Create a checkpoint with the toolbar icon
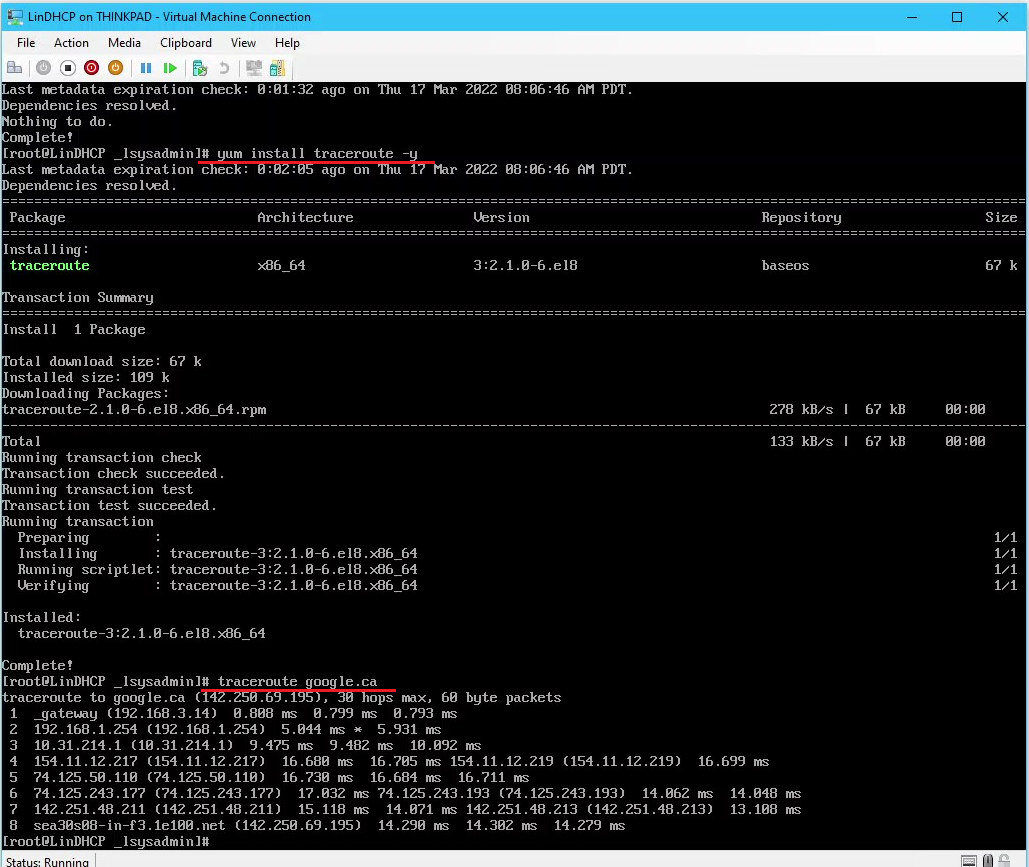The width and height of the screenshot is (1029, 867). pos(200,68)
